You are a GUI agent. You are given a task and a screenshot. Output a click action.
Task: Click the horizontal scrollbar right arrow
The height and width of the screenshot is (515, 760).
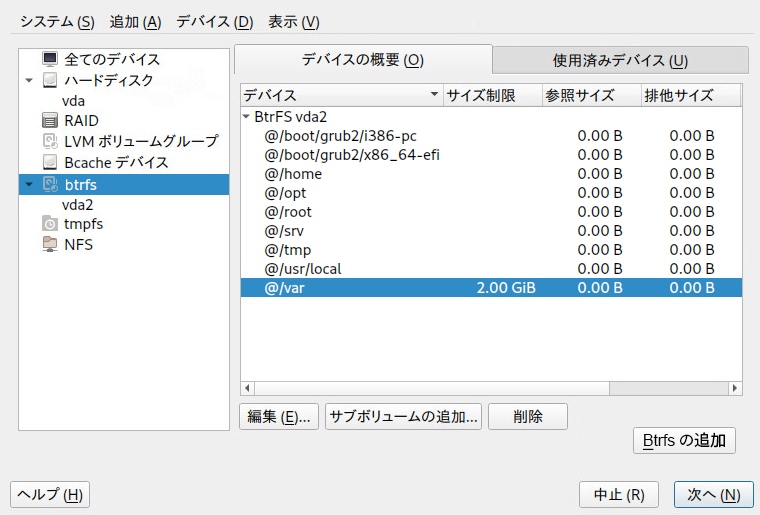pos(735,388)
